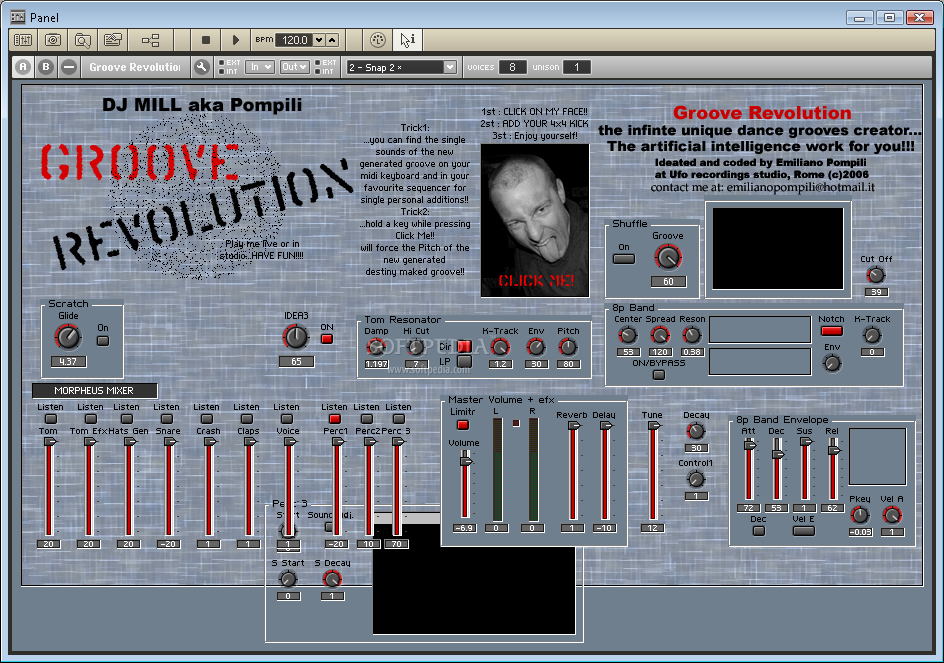Click the MIDI learn dial icon
The height and width of the screenshot is (663, 944).
click(x=377, y=40)
